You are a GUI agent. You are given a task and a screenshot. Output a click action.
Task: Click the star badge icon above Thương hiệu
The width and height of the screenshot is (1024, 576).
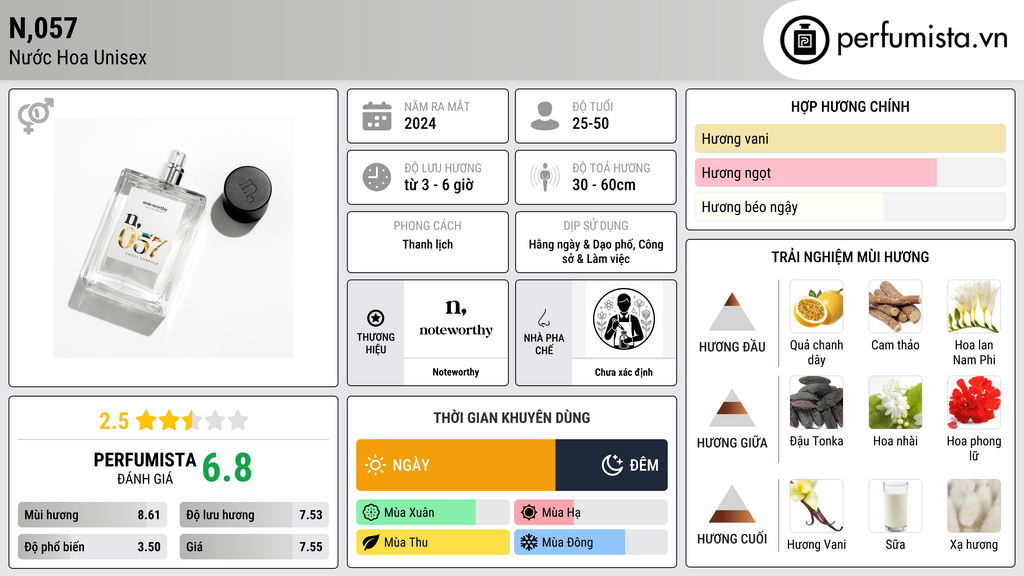(x=376, y=318)
